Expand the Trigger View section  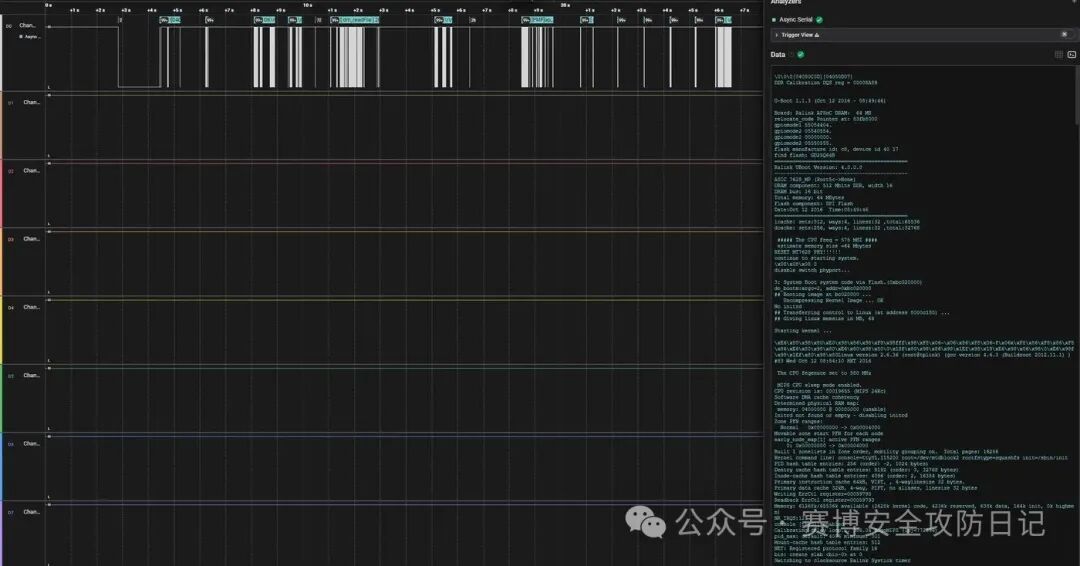click(x=777, y=35)
